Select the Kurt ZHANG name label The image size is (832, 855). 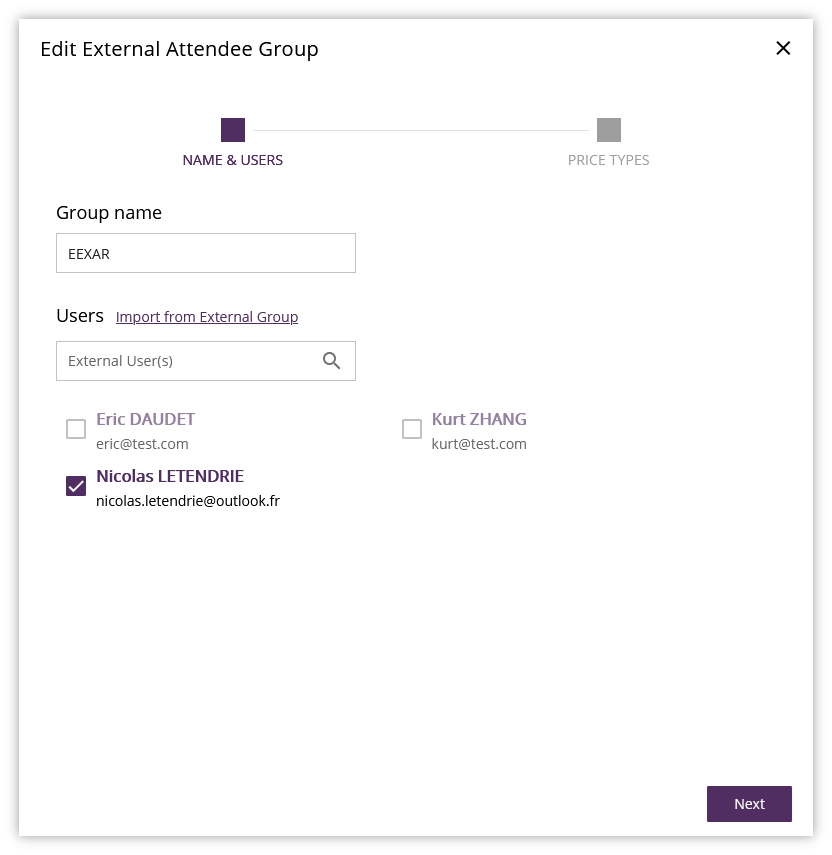coord(479,419)
